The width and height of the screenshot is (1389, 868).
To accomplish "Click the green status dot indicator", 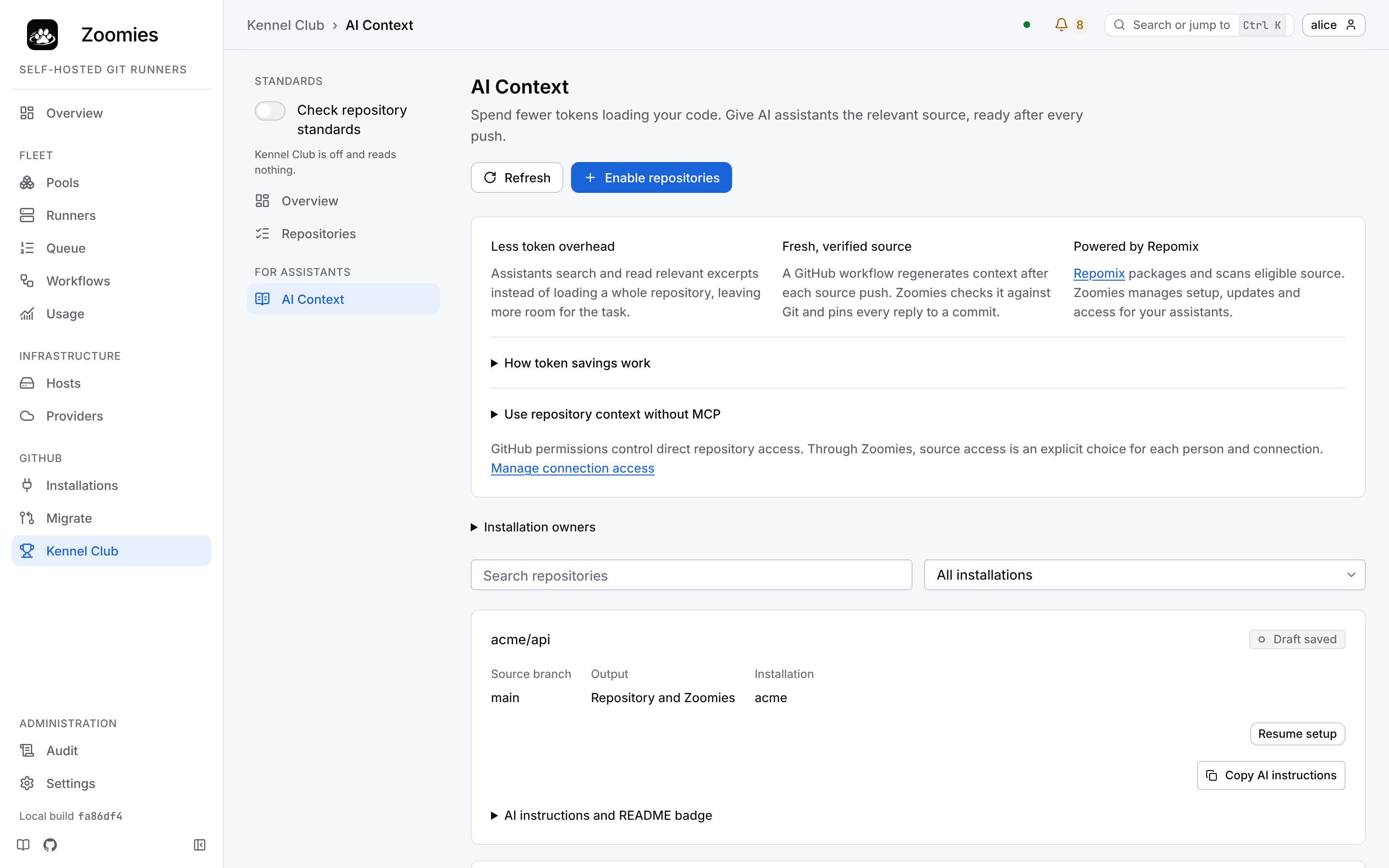I will pyautogui.click(x=1027, y=25).
